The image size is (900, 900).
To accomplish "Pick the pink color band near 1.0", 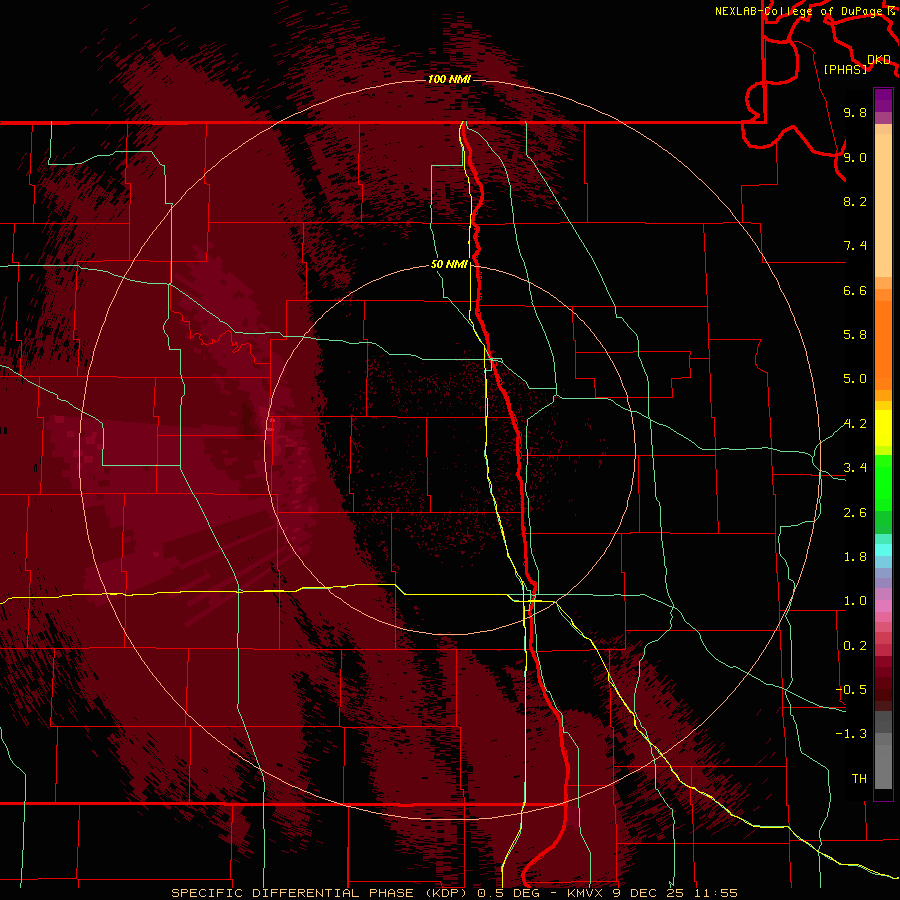I will click(x=883, y=606).
